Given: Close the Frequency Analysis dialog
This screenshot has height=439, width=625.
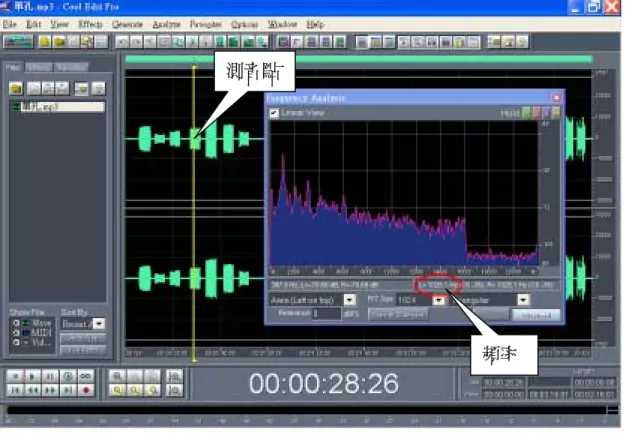Looking at the screenshot, I should [x=556, y=97].
